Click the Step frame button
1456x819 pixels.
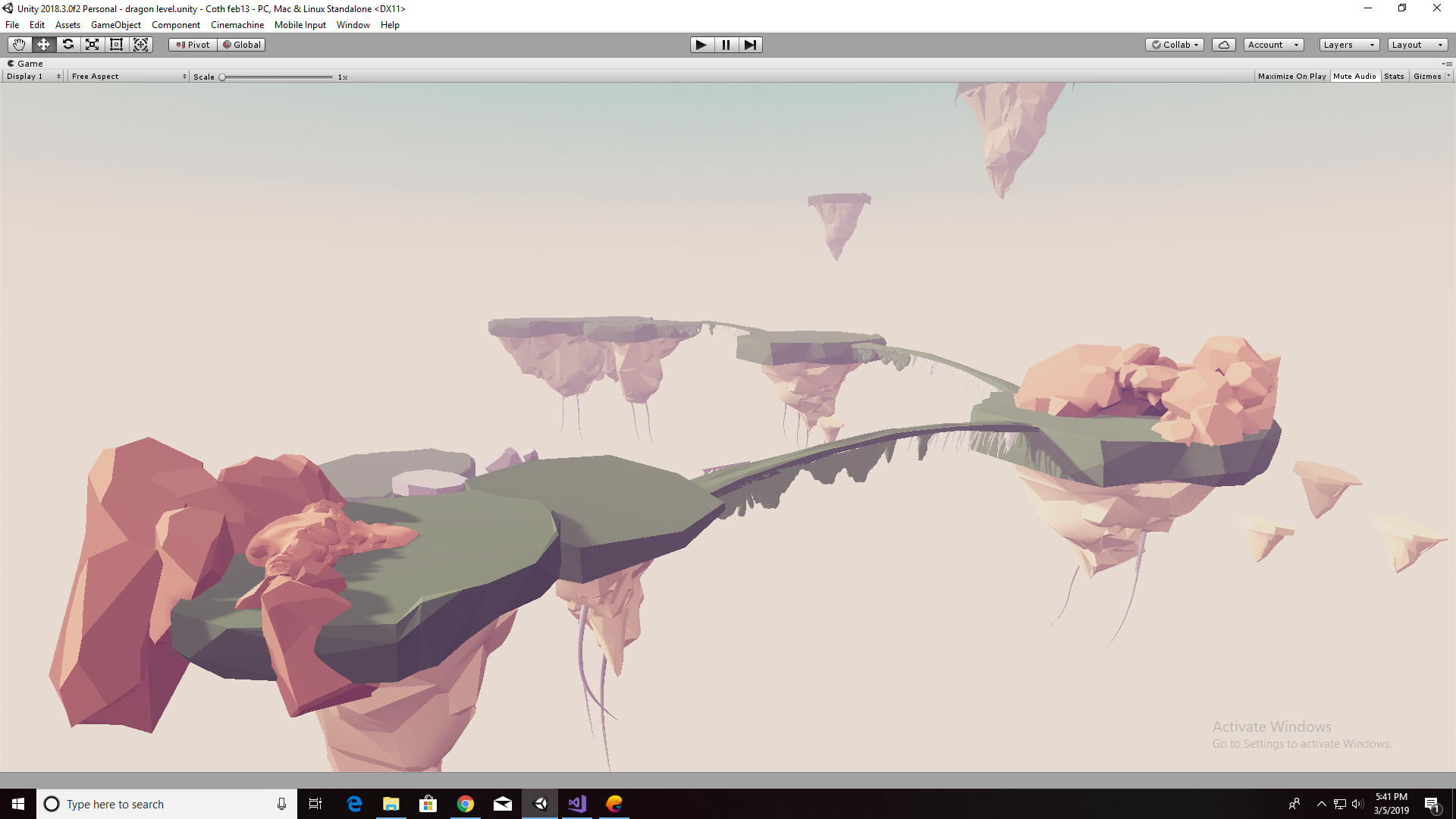[750, 45]
